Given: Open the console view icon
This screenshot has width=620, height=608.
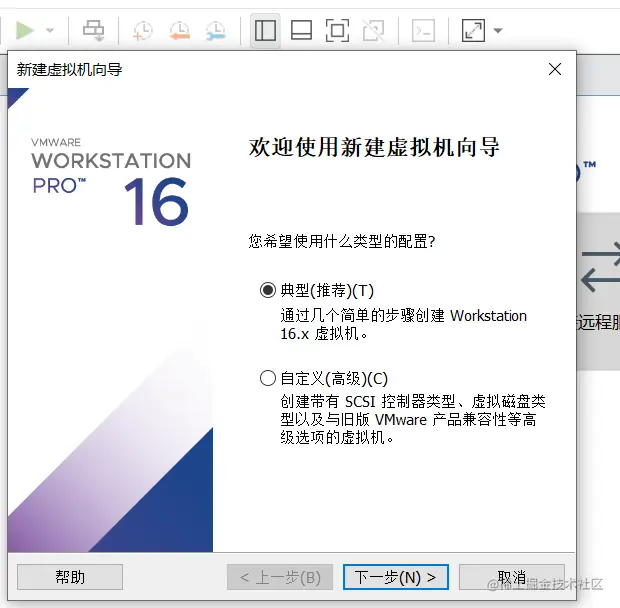Looking at the screenshot, I should 423,30.
